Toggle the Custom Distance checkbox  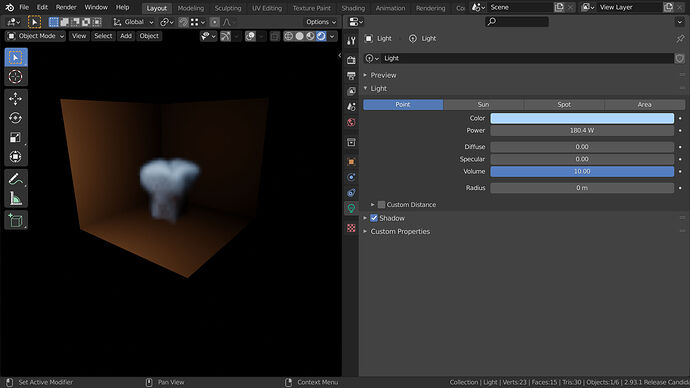point(382,205)
